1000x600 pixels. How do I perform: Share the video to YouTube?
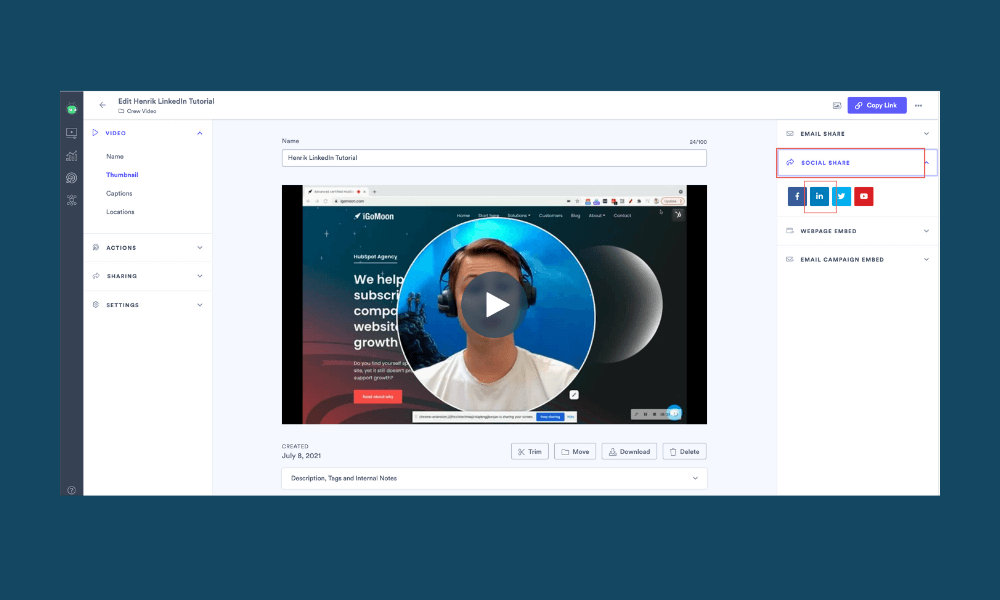(x=864, y=196)
